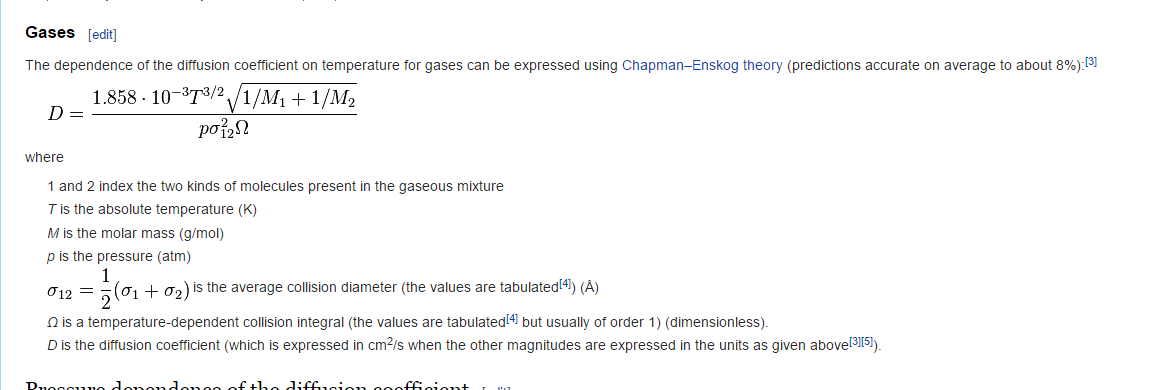The height and width of the screenshot is (390, 1158).
Task: Click the 'T is the absolute temperature' line
Action: (x=152, y=210)
